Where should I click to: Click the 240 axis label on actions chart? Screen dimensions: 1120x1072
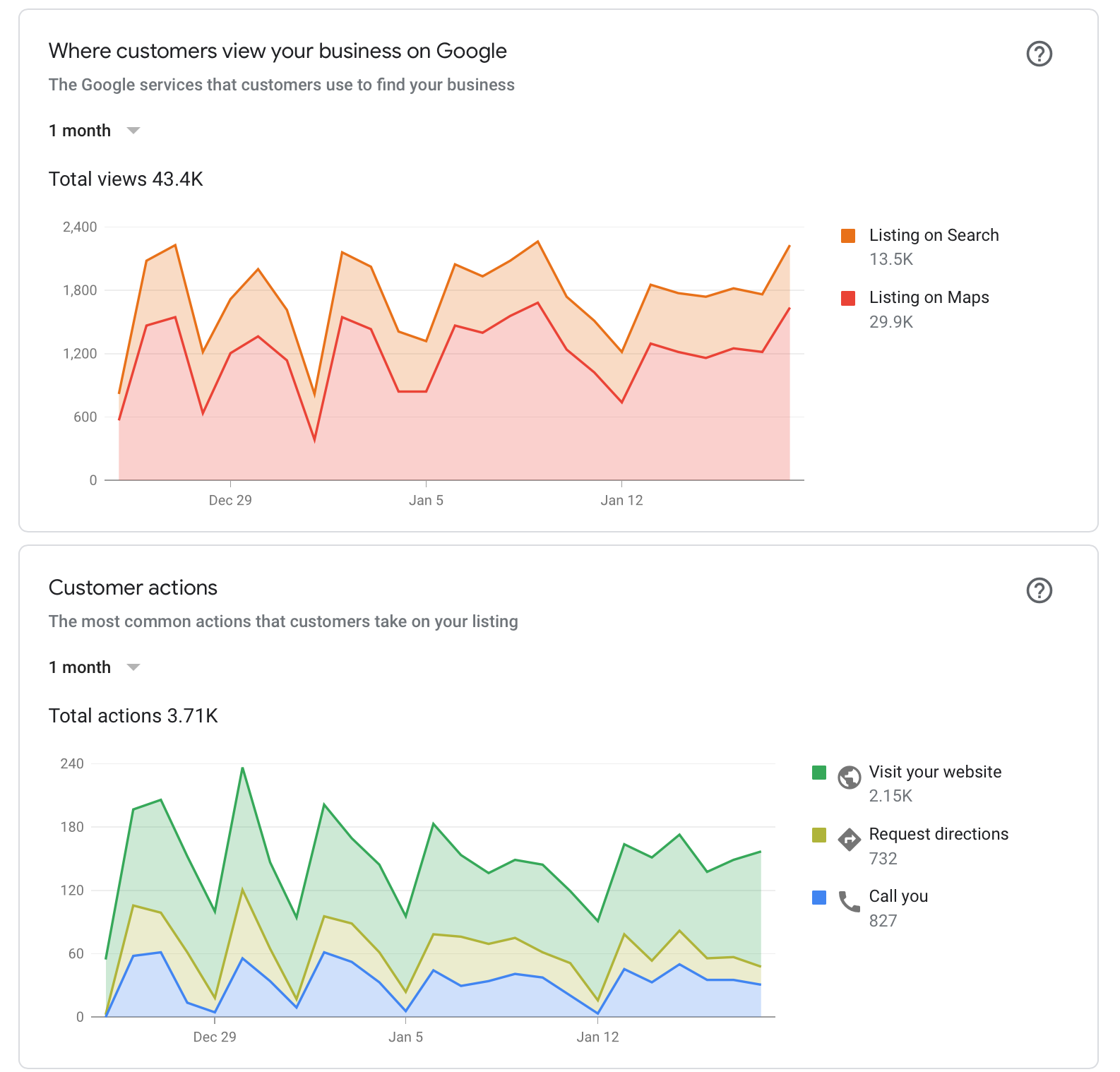[72, 764]
